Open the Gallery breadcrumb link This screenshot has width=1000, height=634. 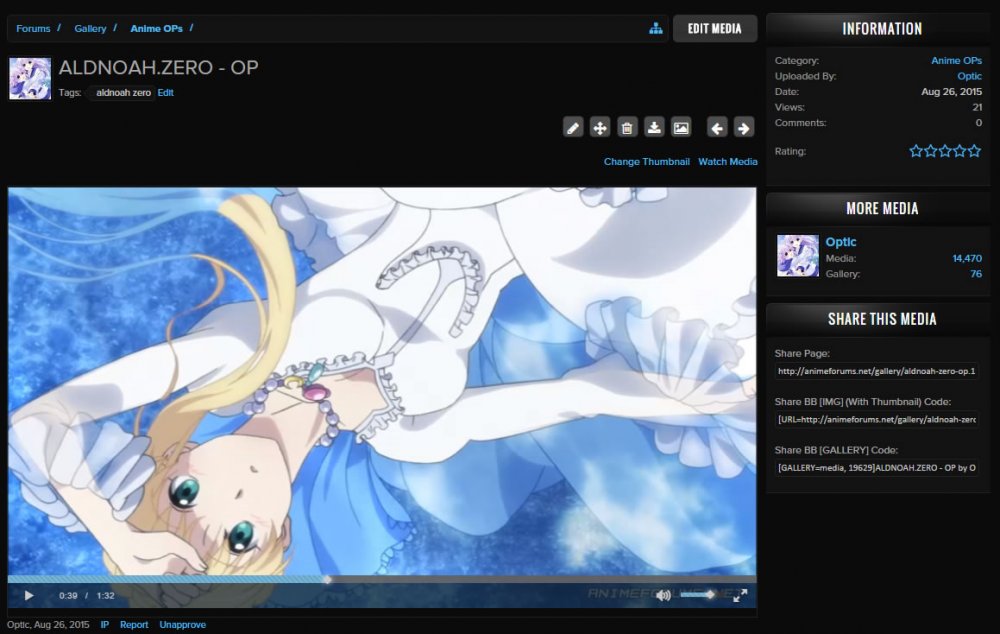click(x=90, y=29)
